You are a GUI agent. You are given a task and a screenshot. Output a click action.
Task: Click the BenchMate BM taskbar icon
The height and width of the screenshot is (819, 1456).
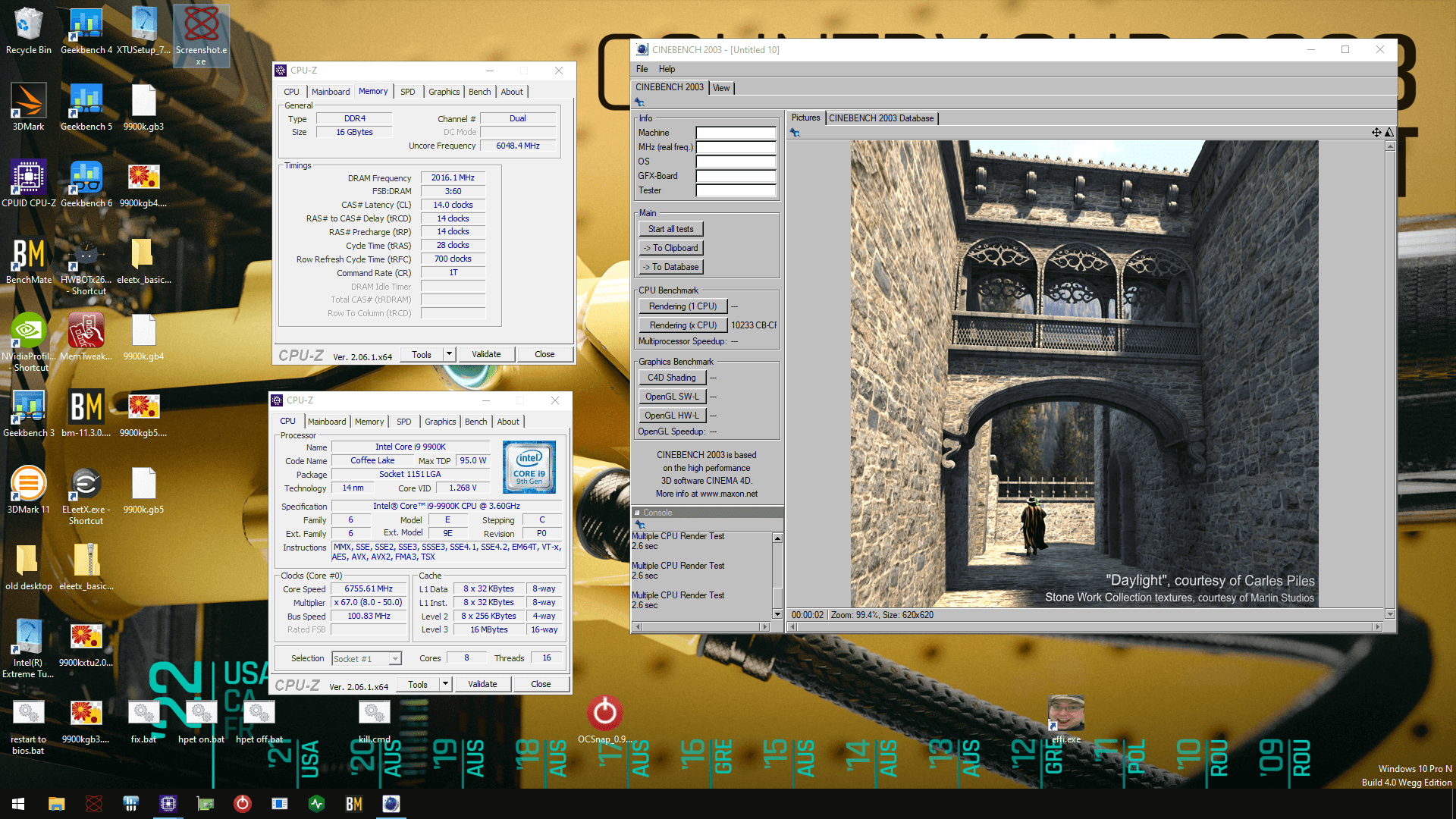pyautogui.click(x=353, y=804)
